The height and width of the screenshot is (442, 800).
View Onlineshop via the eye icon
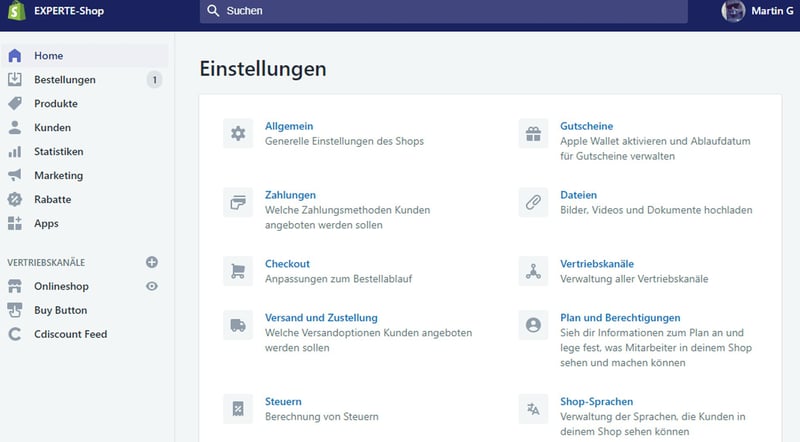[152, 286]
